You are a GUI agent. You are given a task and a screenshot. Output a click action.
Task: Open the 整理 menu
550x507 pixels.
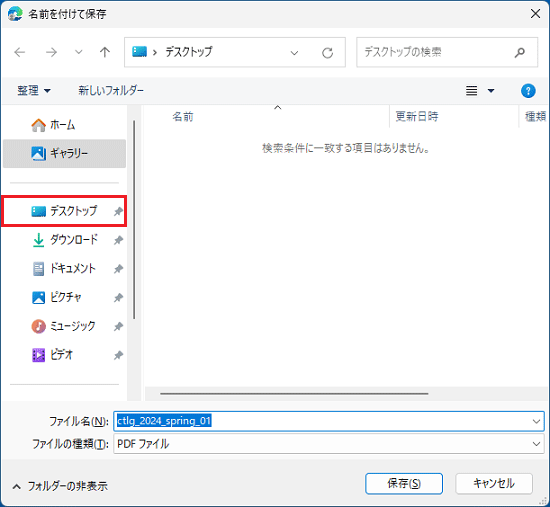34,91
